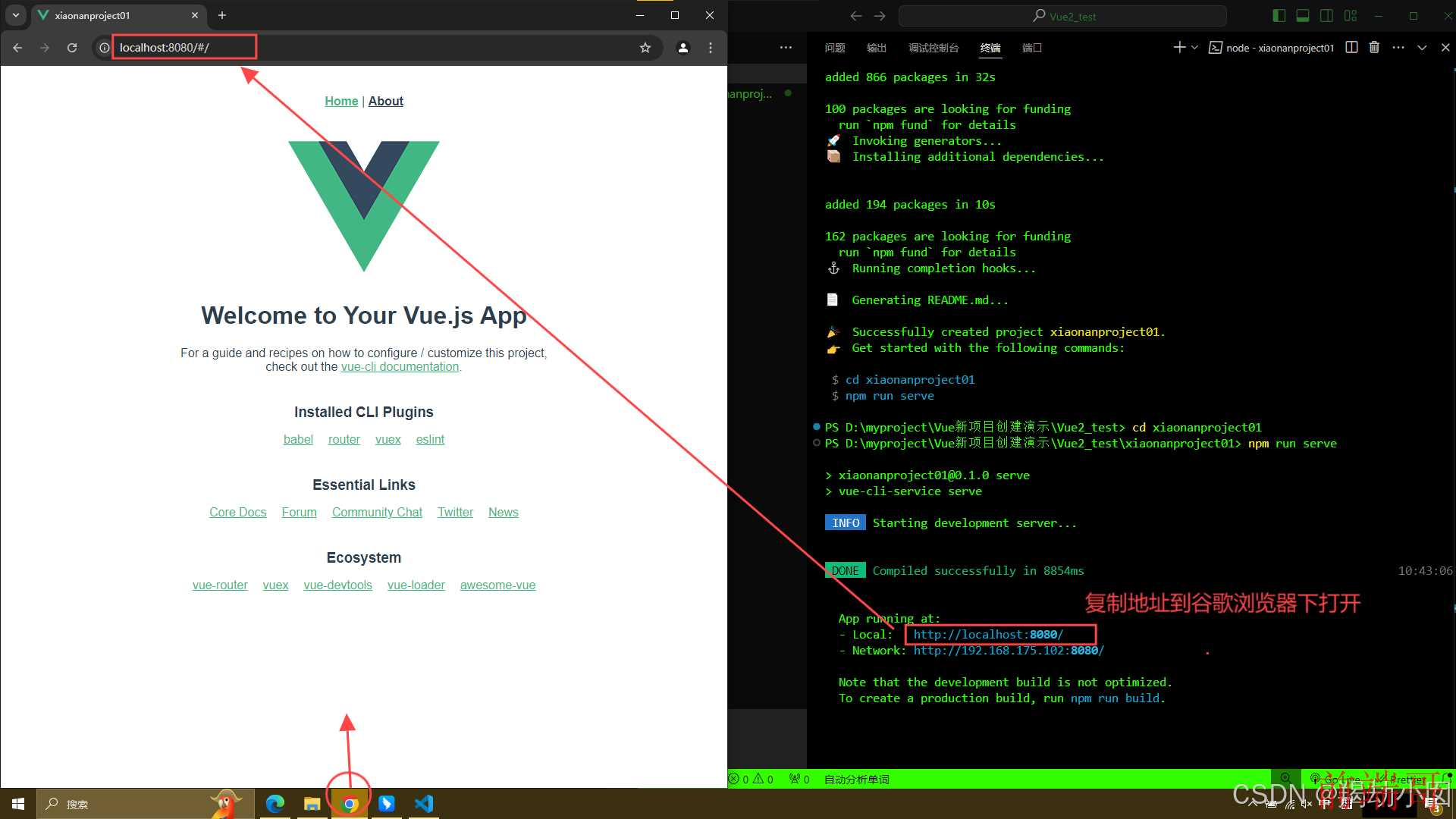Viewport: 1456px width, 819px height.
Task: Open the About link on Vue page
Action: point(386,101)
